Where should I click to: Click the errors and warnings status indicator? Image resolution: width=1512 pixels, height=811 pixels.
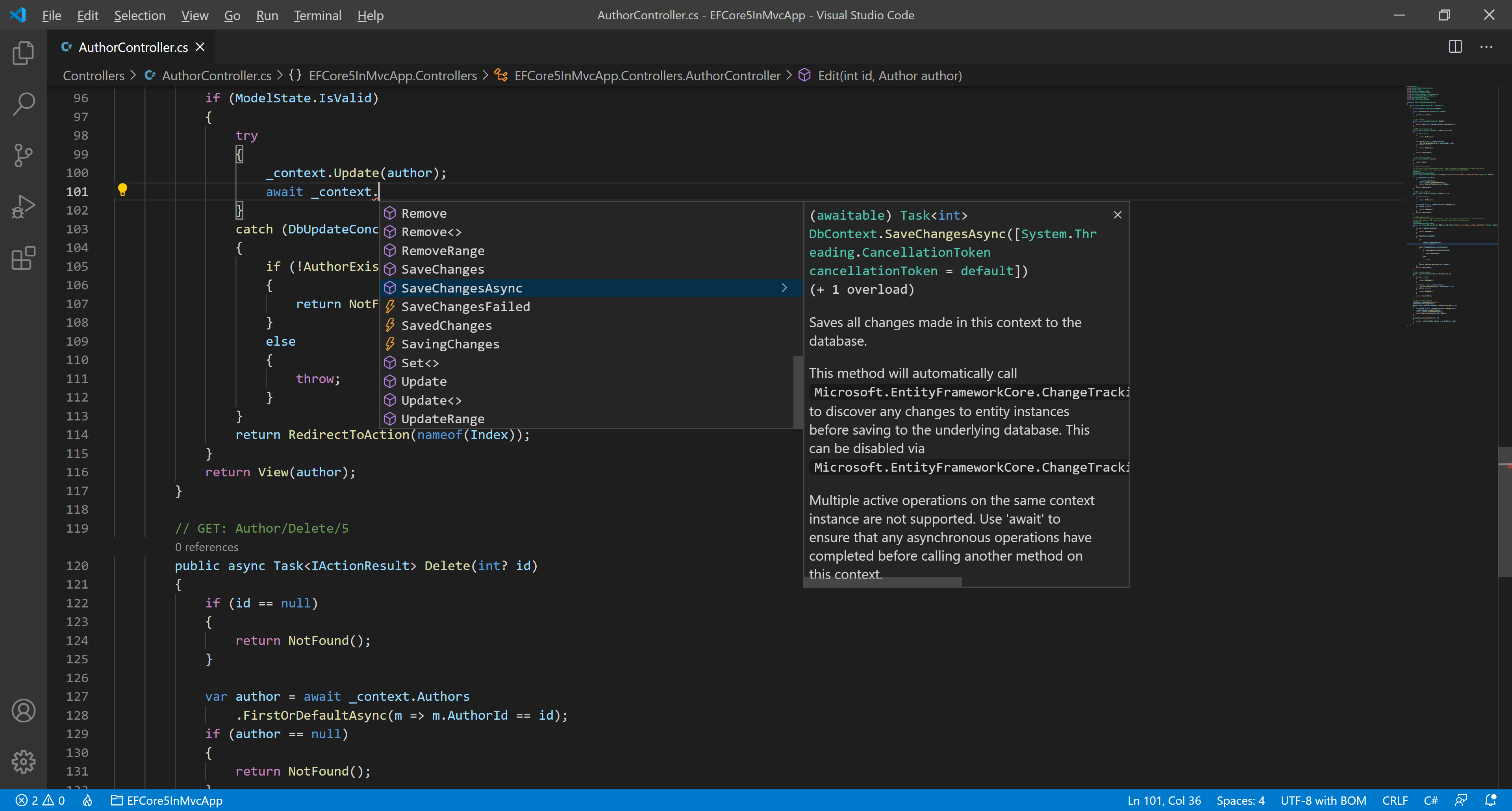pyautogui.click(x=40, y=800)
